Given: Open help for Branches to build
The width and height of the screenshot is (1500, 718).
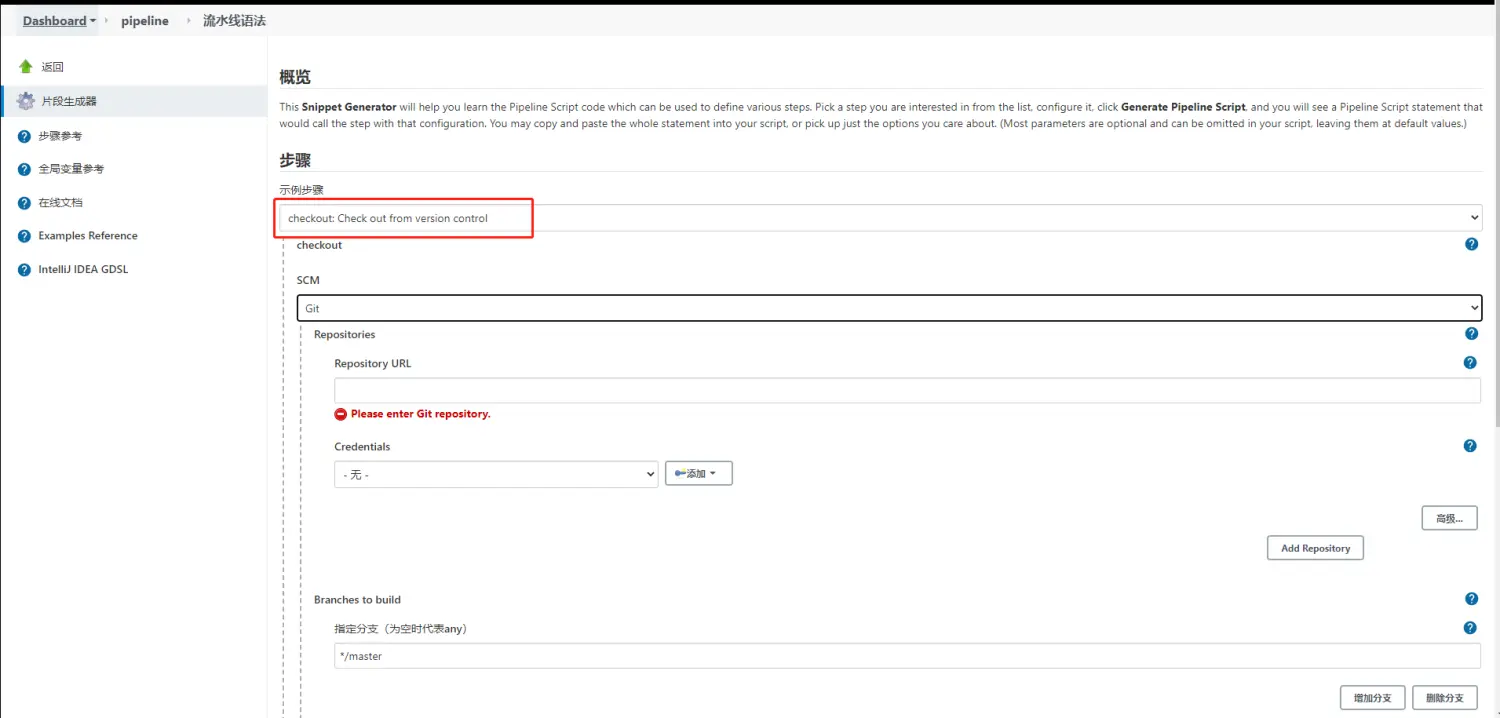Looking at the screenshot, I should pyautogui.click(x=1471, y=599).
